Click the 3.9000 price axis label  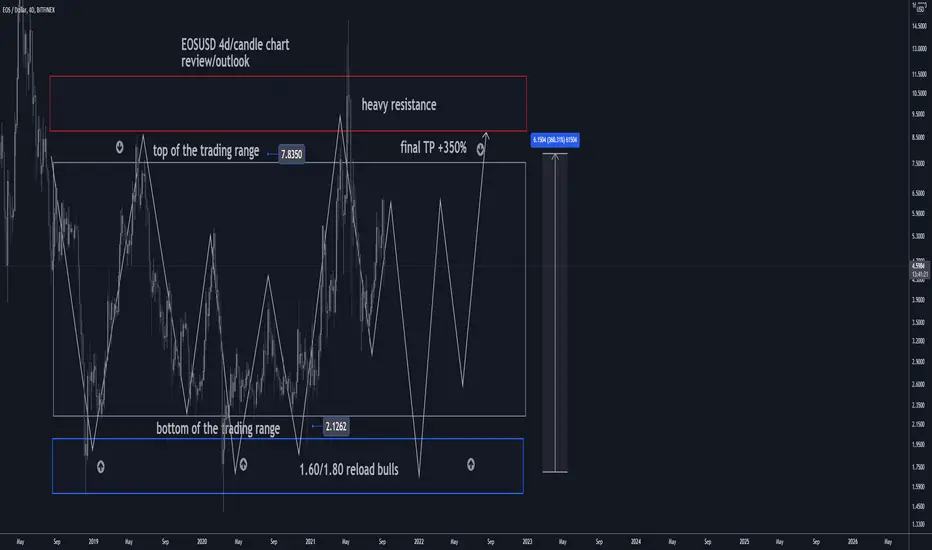point(919,300)
